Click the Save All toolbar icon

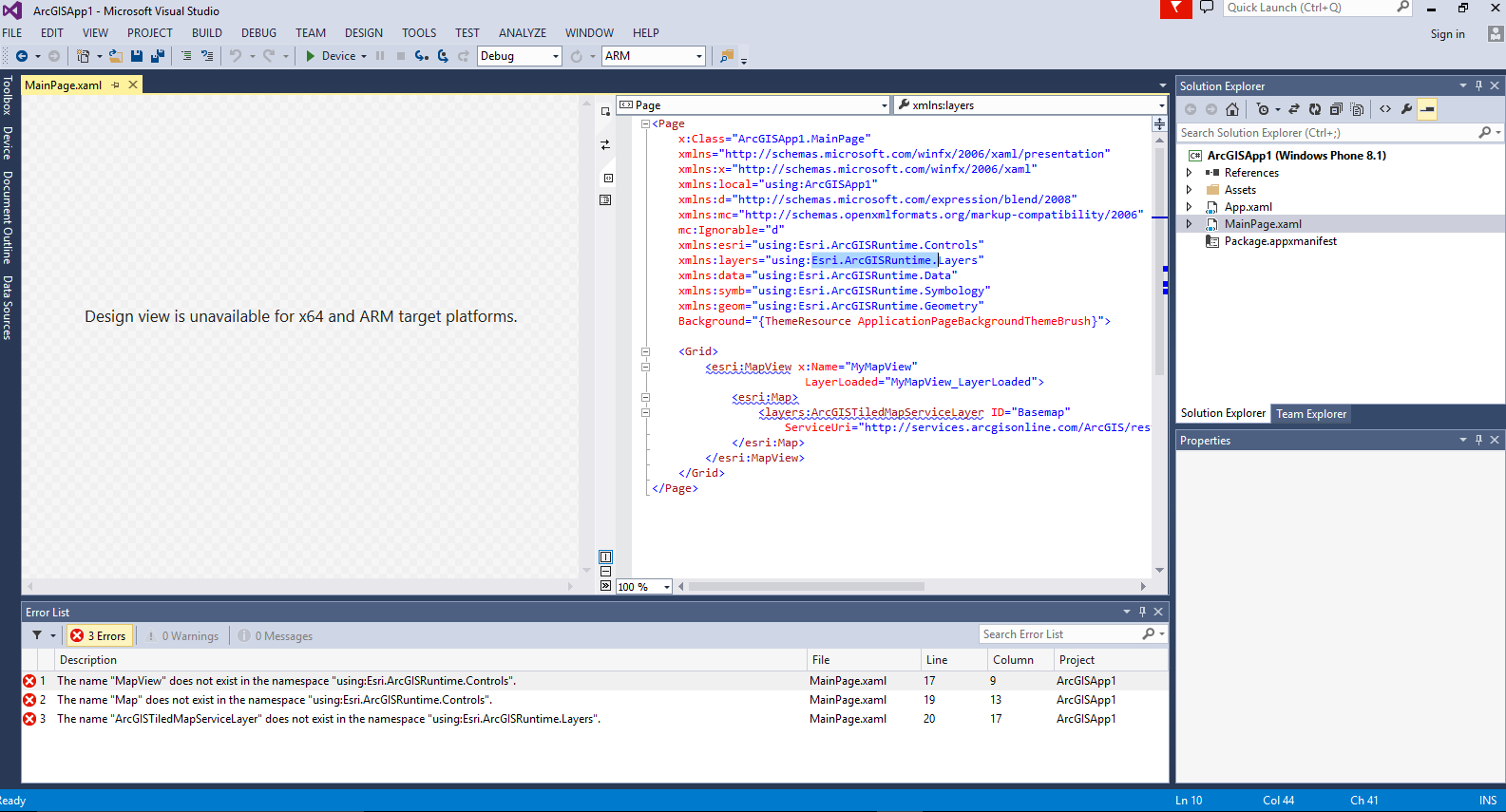[x=158, y=56]
